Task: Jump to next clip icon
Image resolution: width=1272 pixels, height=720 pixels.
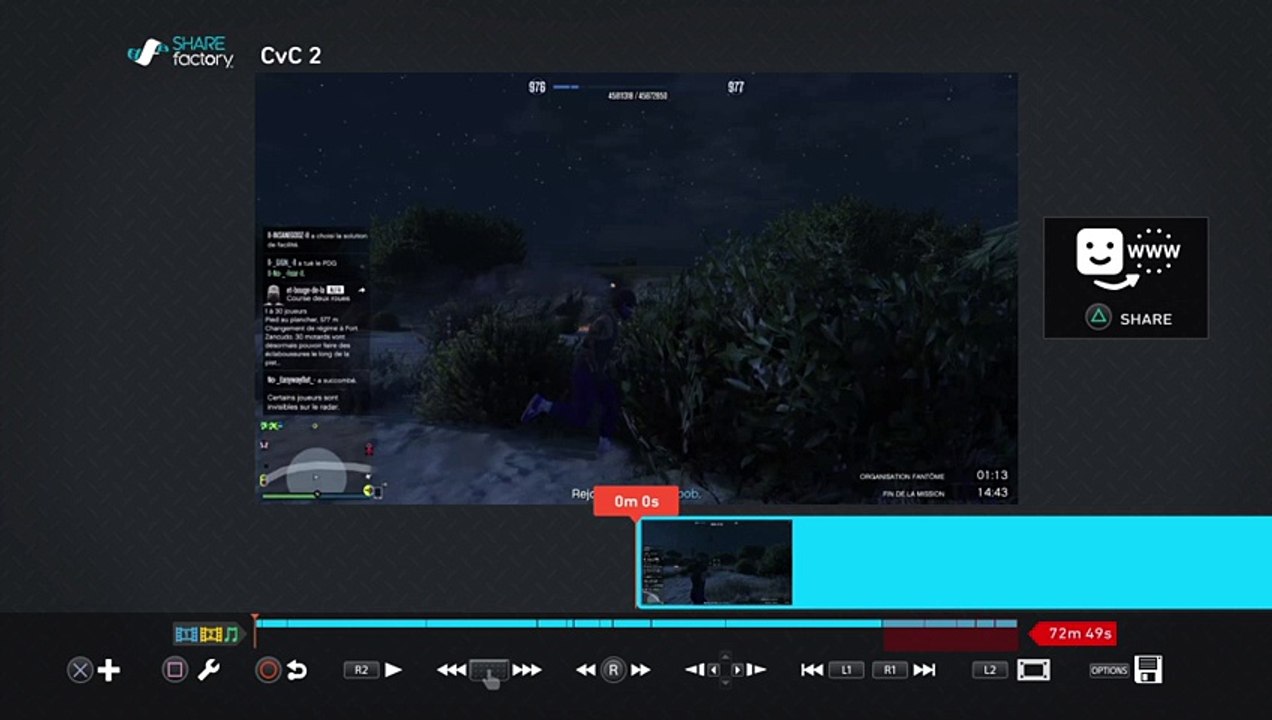Action: (925, 670)
